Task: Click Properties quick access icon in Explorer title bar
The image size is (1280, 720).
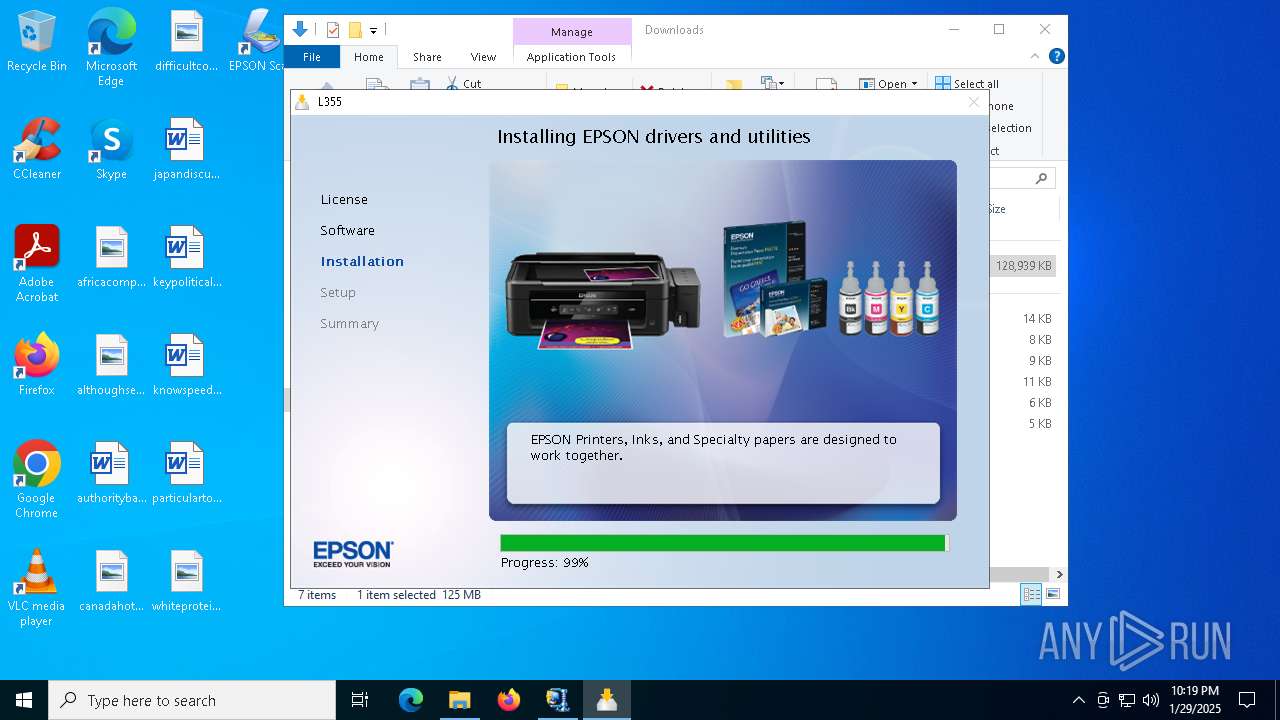Action: [333, 30]
